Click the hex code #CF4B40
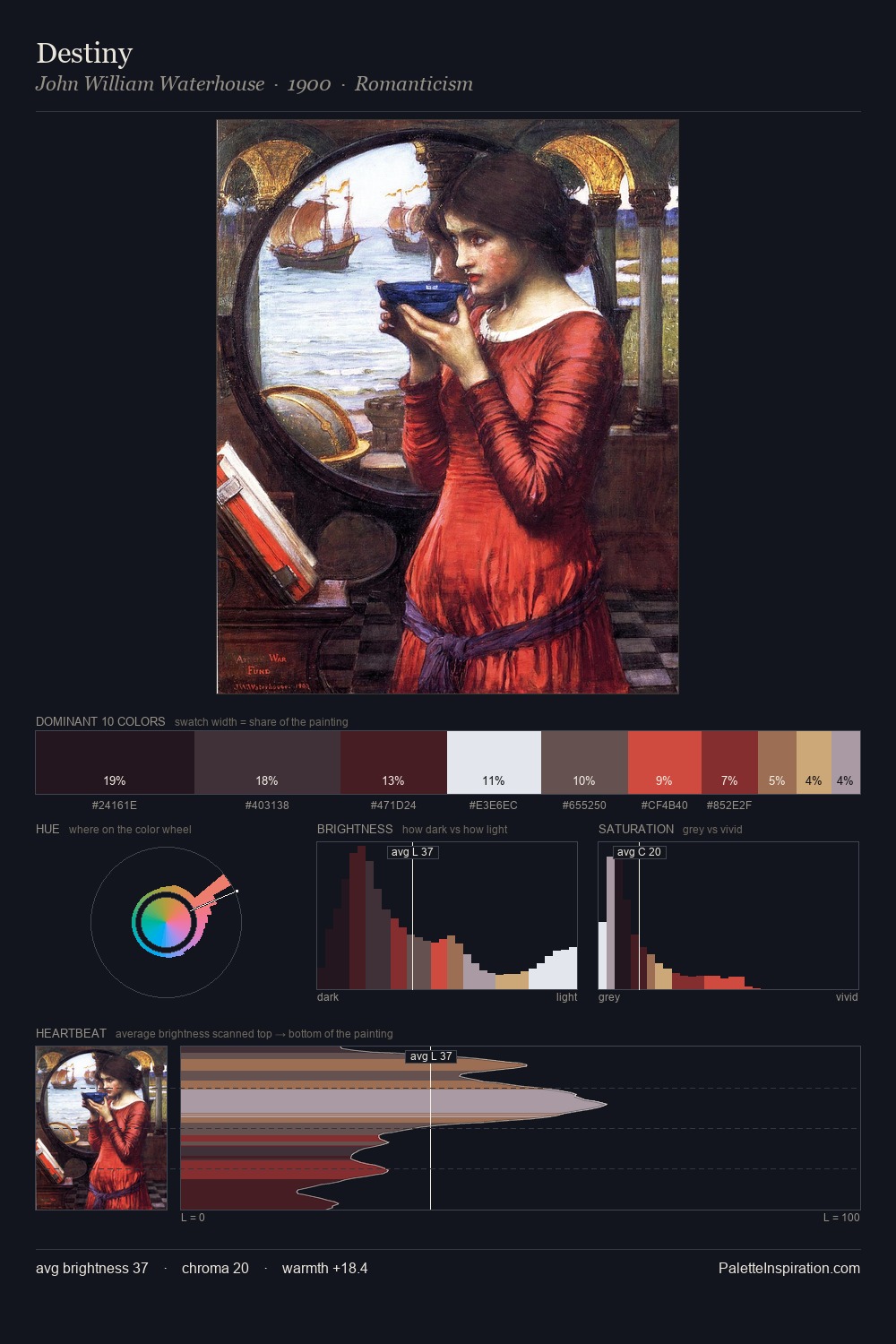This screenshot has width=896, height=1344. [x=664, y=806]
